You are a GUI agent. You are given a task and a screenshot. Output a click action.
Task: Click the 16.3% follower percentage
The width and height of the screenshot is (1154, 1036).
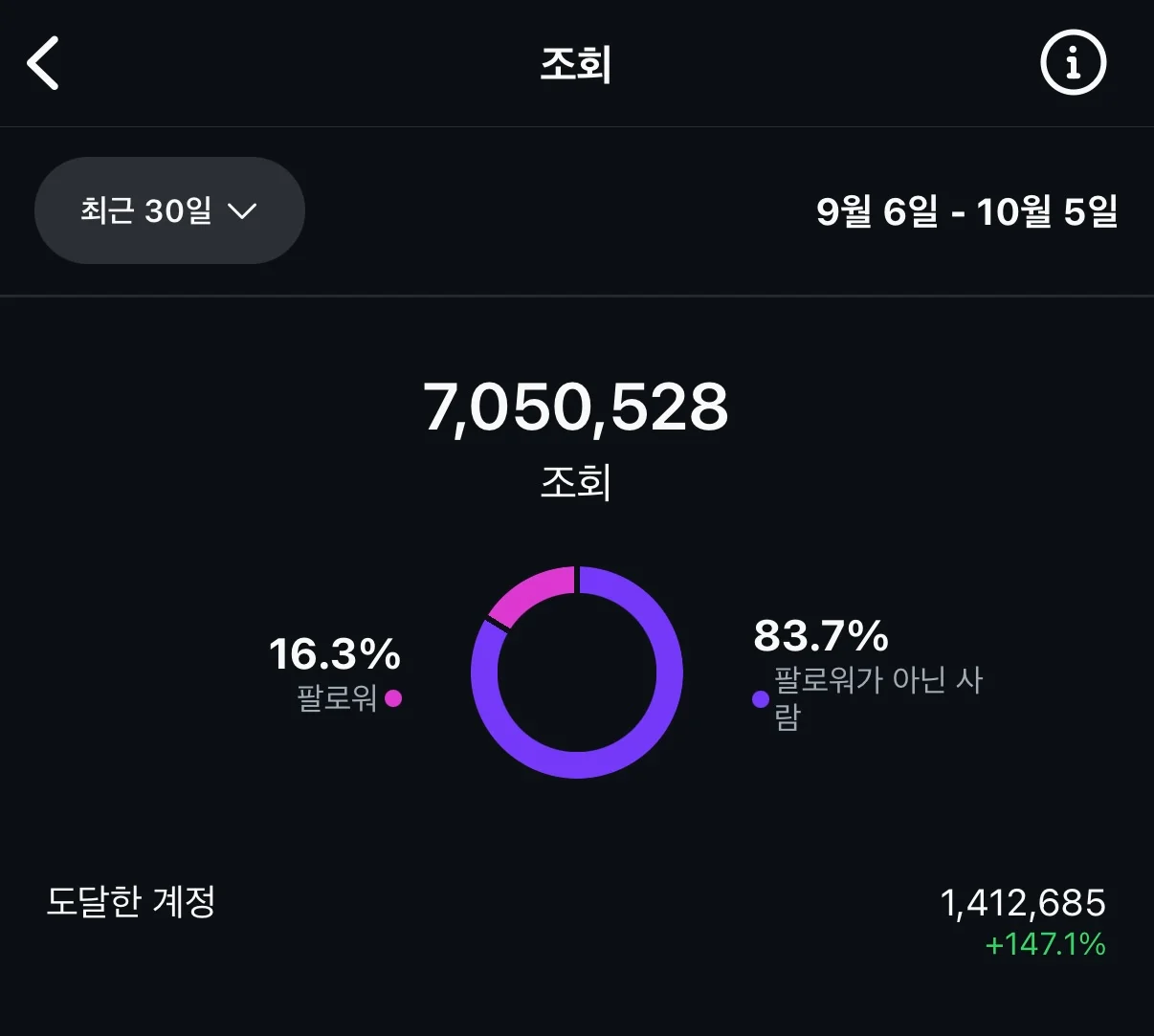point(334,654)
